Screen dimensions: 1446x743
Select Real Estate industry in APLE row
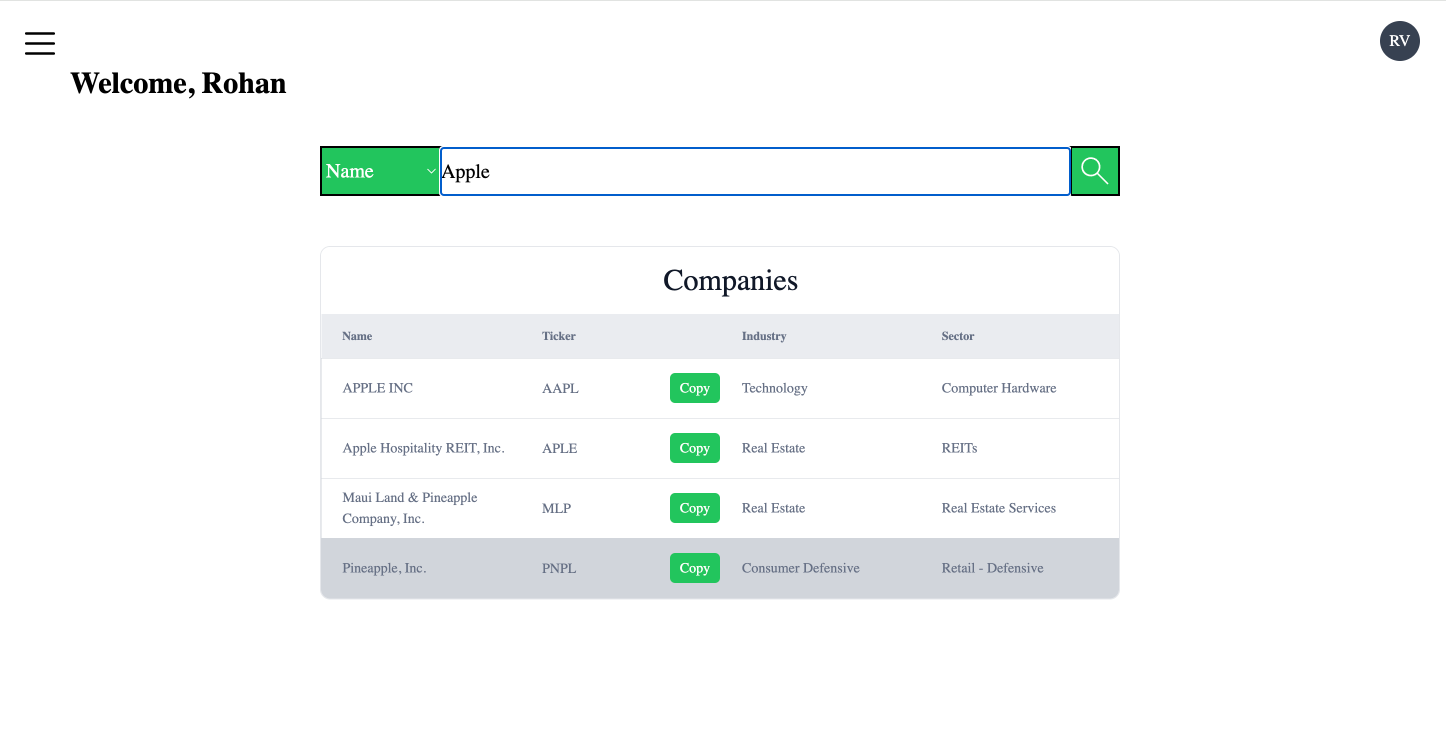(773, 448)
